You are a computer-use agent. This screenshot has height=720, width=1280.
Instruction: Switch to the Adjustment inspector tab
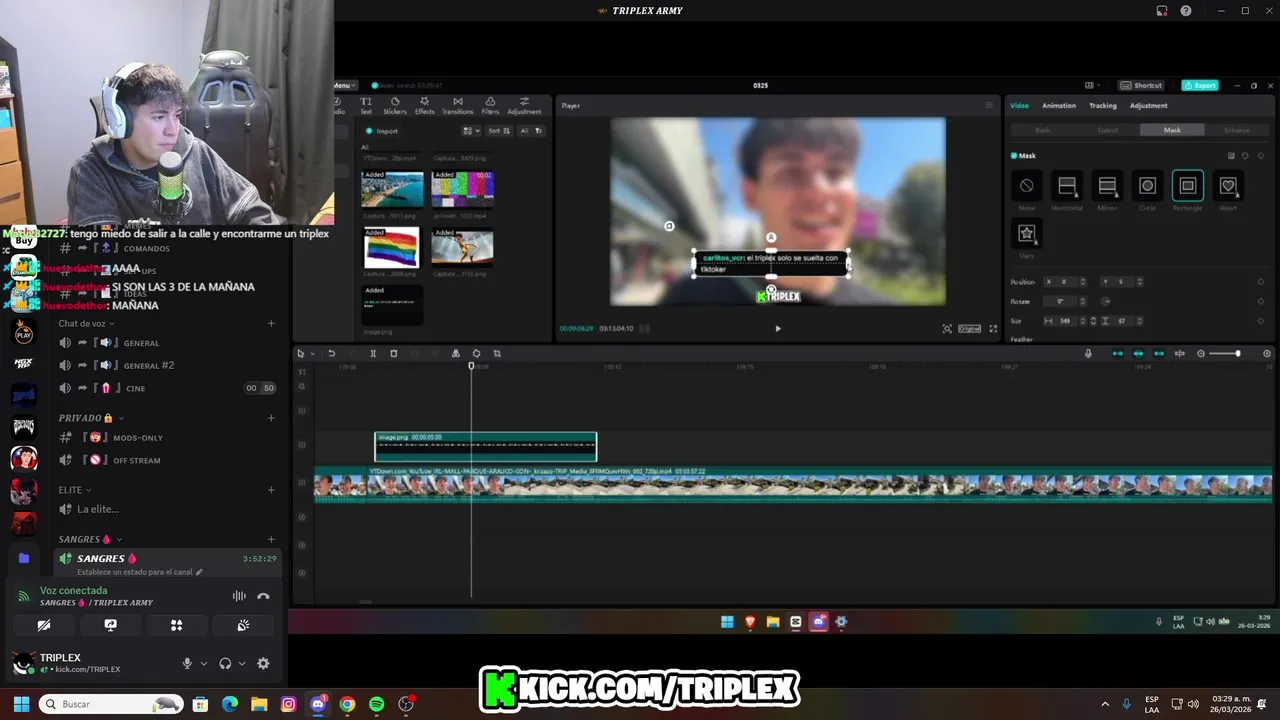1148,105
